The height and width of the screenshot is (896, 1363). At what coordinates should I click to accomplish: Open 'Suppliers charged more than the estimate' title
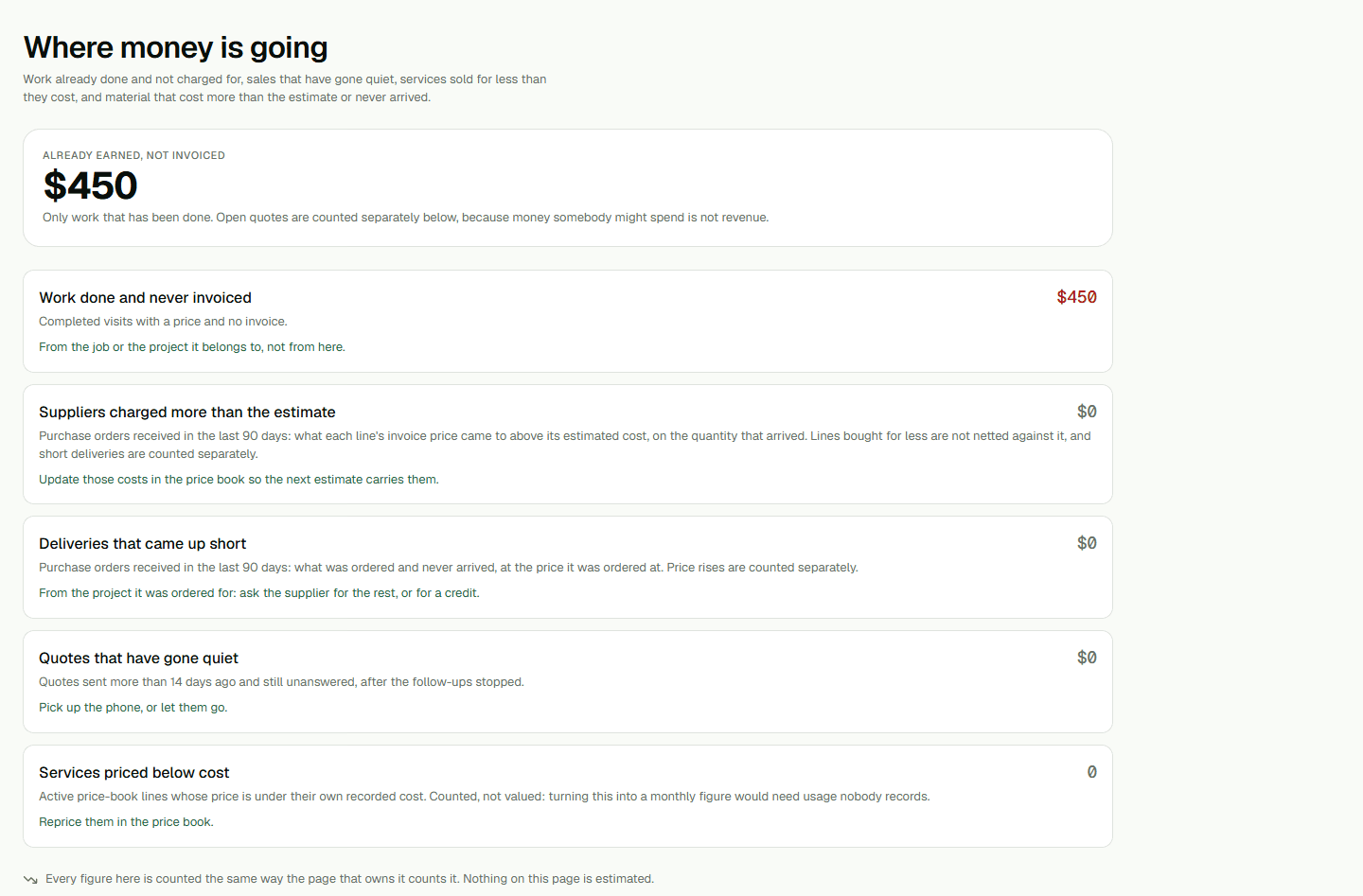pos(187,412)
